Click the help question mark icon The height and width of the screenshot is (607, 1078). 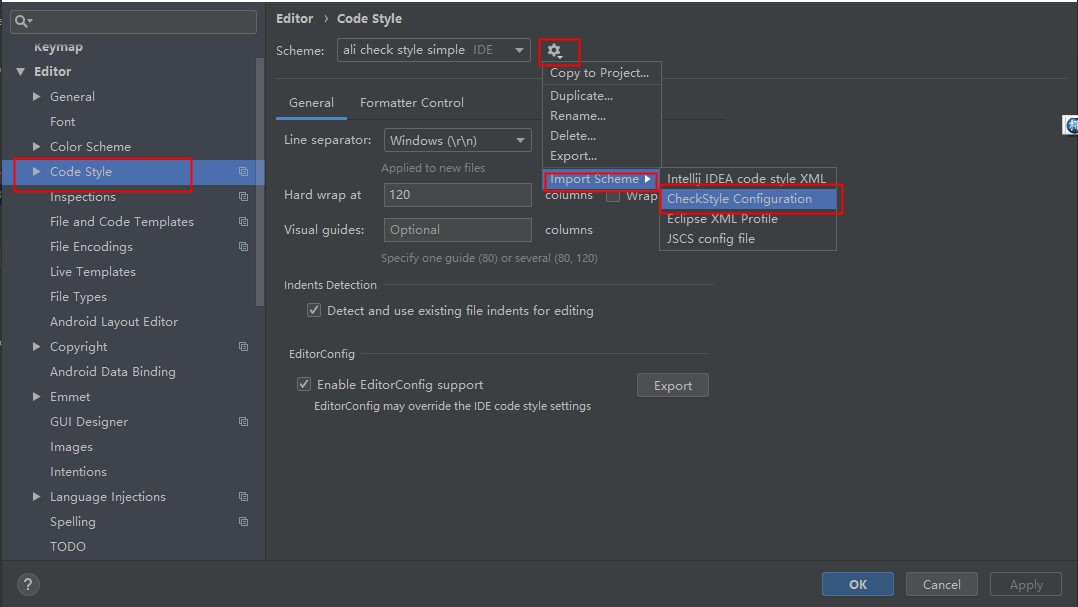[28, 585]
